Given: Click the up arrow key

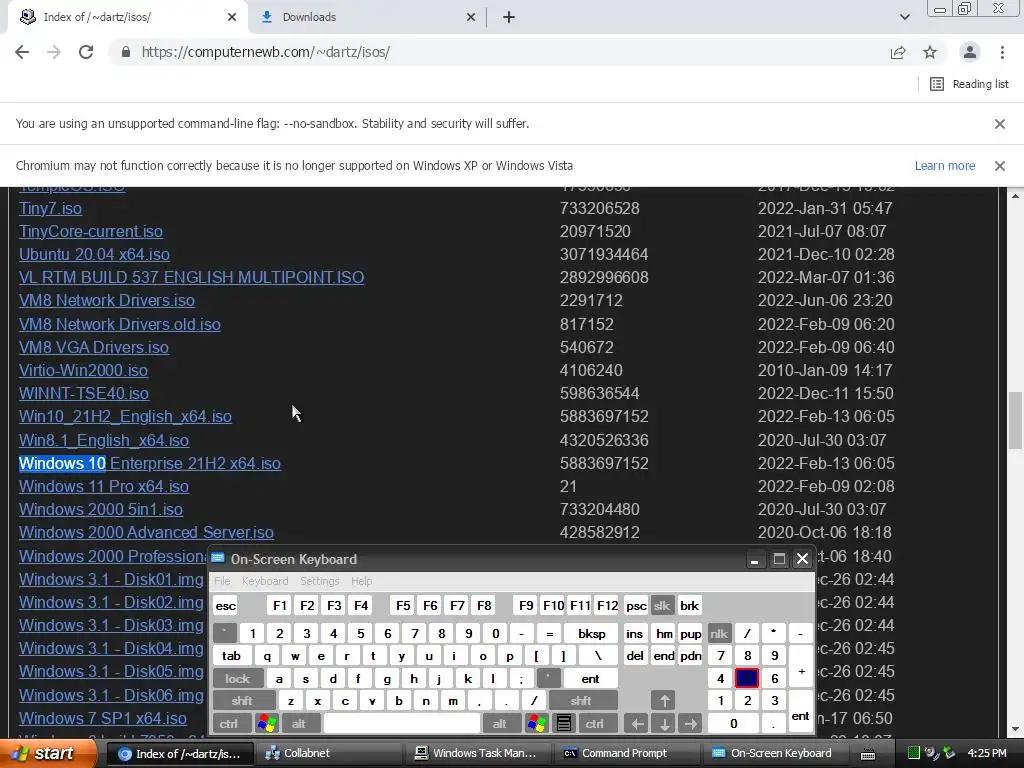Looking at the screenshot, I should coord(664,701).
